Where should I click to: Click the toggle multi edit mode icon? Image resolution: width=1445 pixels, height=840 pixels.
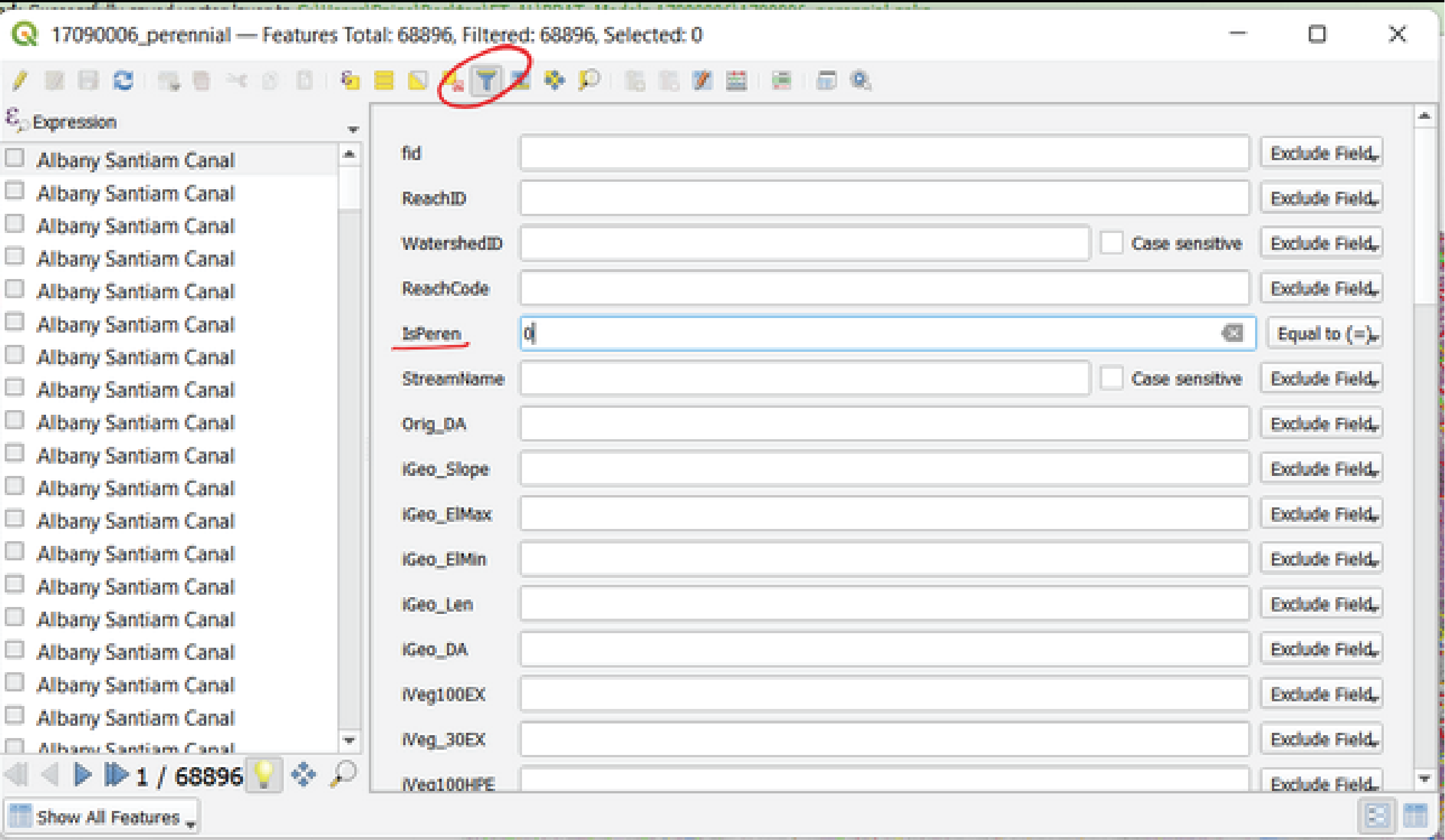click(x=54, y=80)
